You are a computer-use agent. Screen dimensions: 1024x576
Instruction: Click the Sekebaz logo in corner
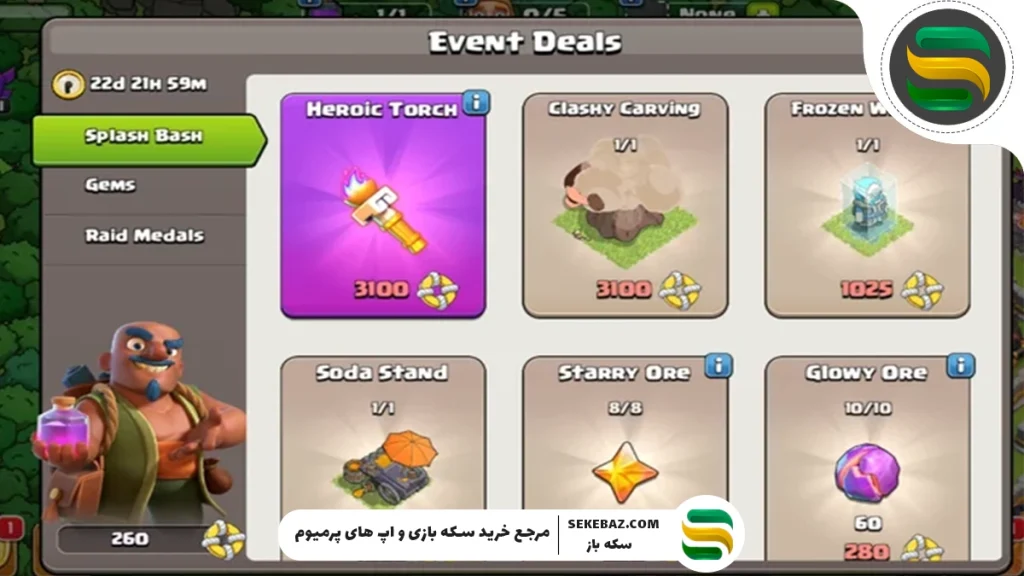[946, 67]
